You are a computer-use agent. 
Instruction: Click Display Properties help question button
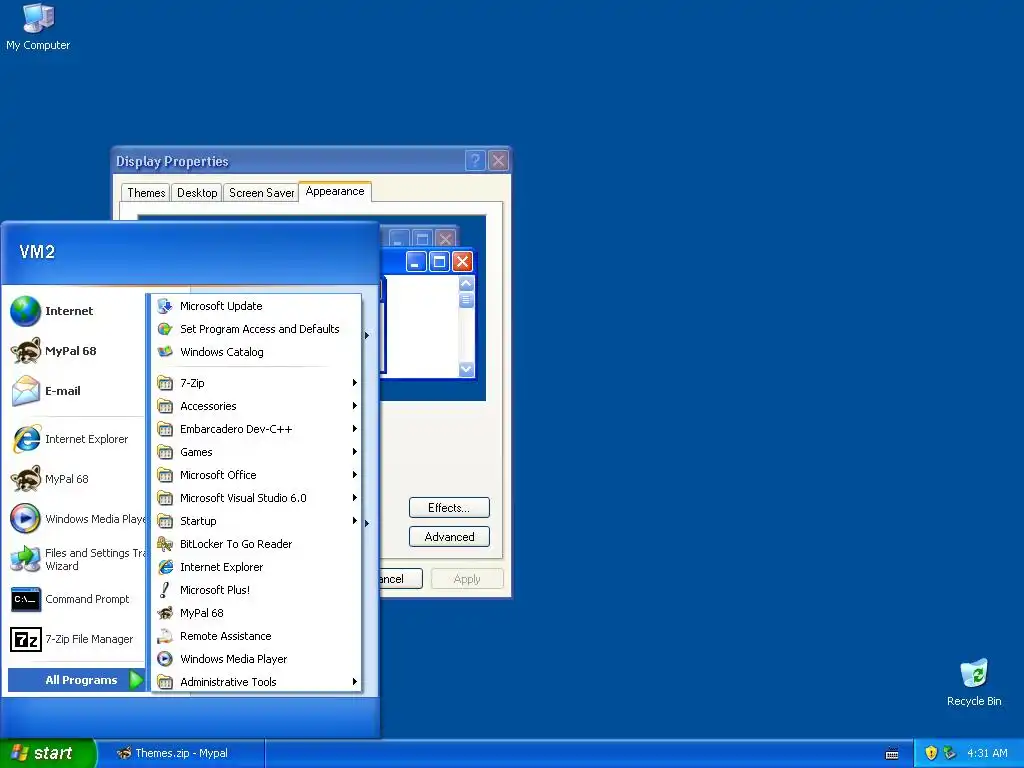tap(475, 161)
